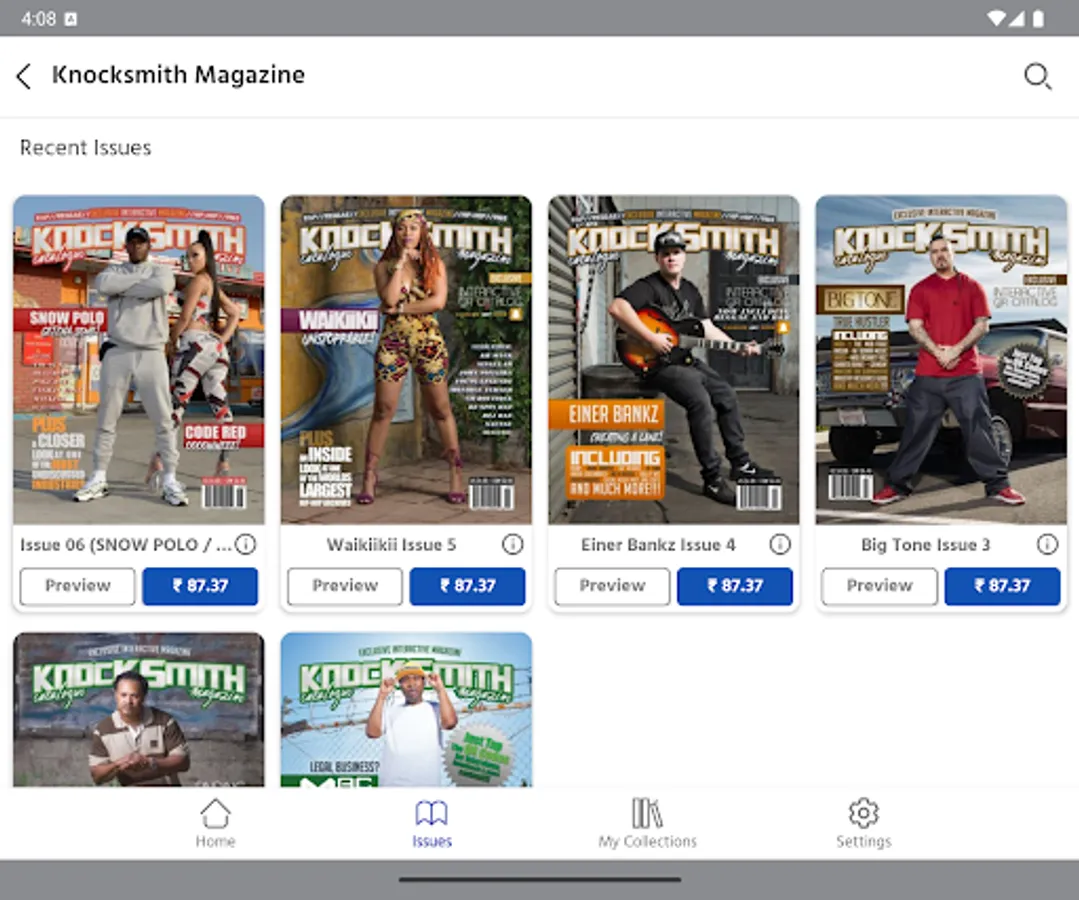
Task: Buy Issue 06 for ₹ 87.37
Action: point(200,586)
